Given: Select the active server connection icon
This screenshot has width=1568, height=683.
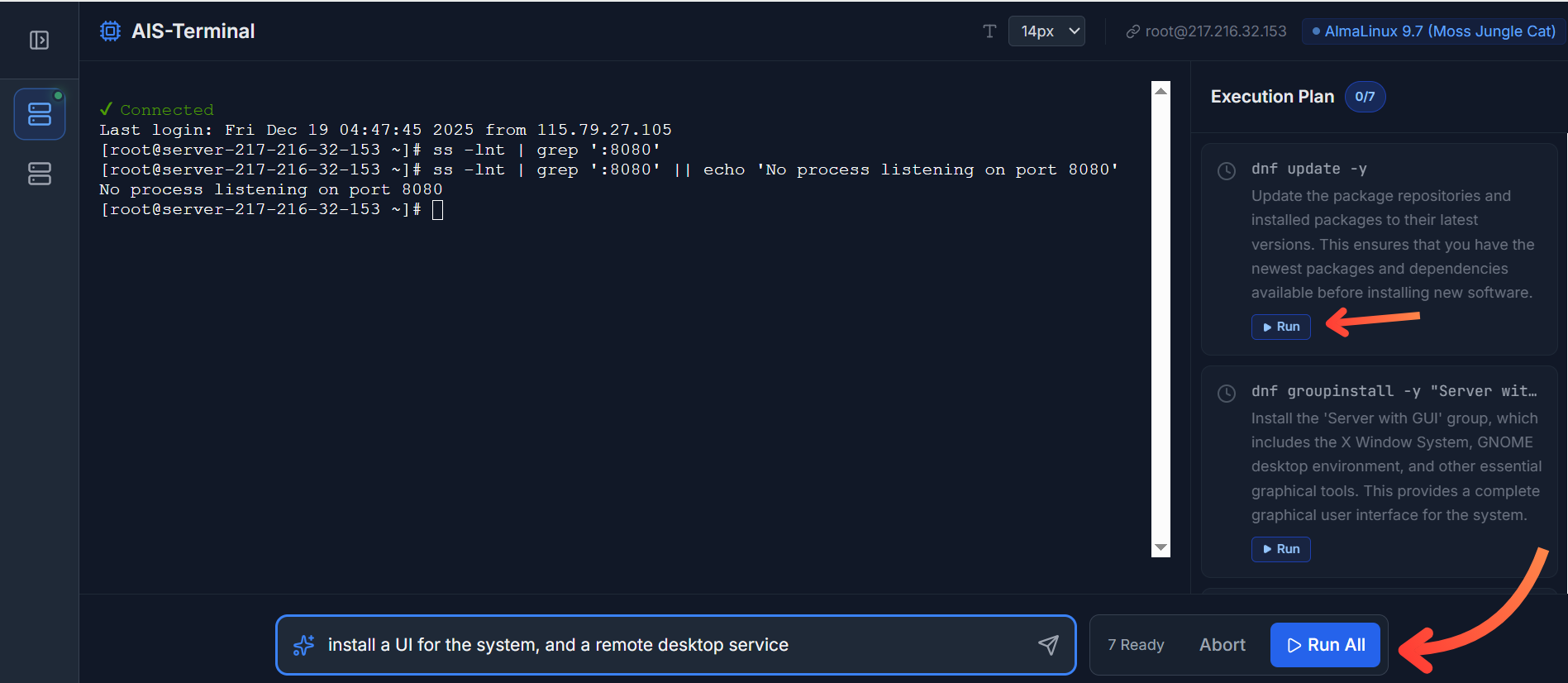Looking at the screenshot, I should tap(40, 114).
